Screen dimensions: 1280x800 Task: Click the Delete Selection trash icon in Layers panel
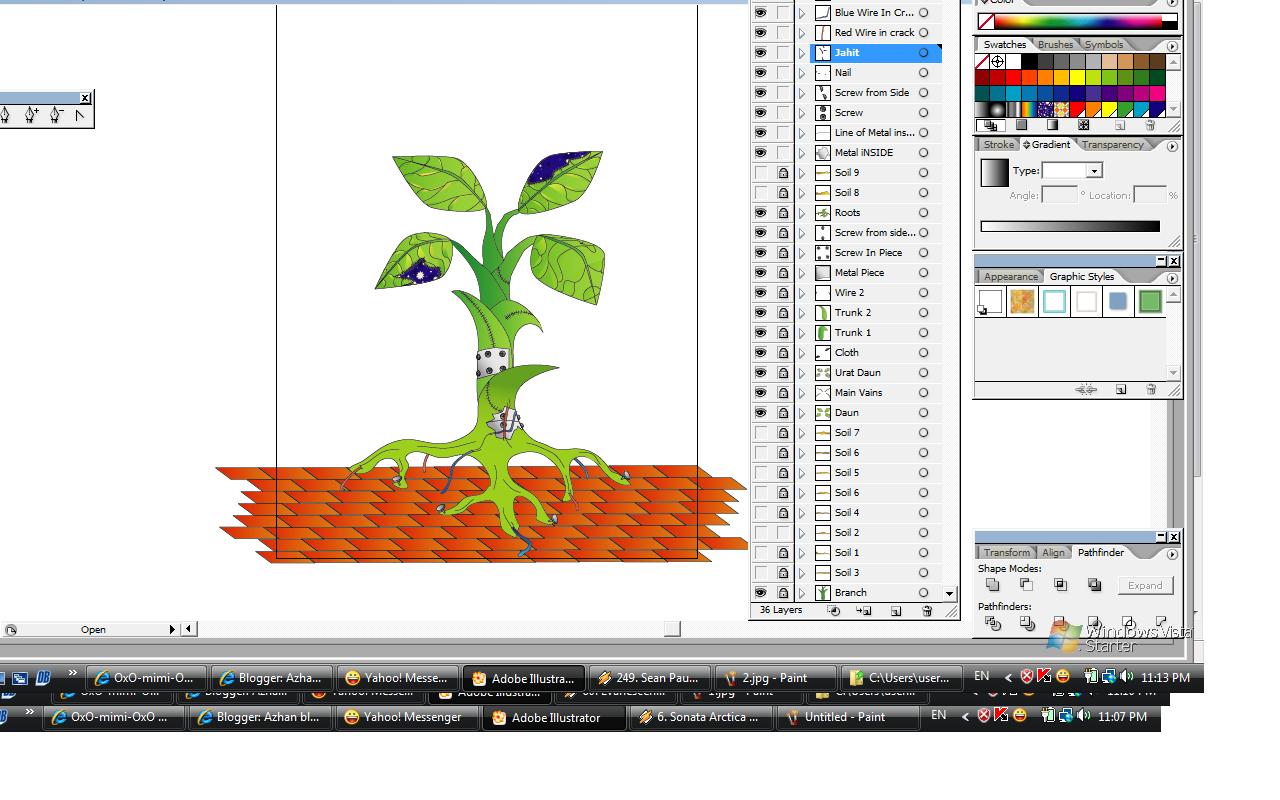point(927,611)
